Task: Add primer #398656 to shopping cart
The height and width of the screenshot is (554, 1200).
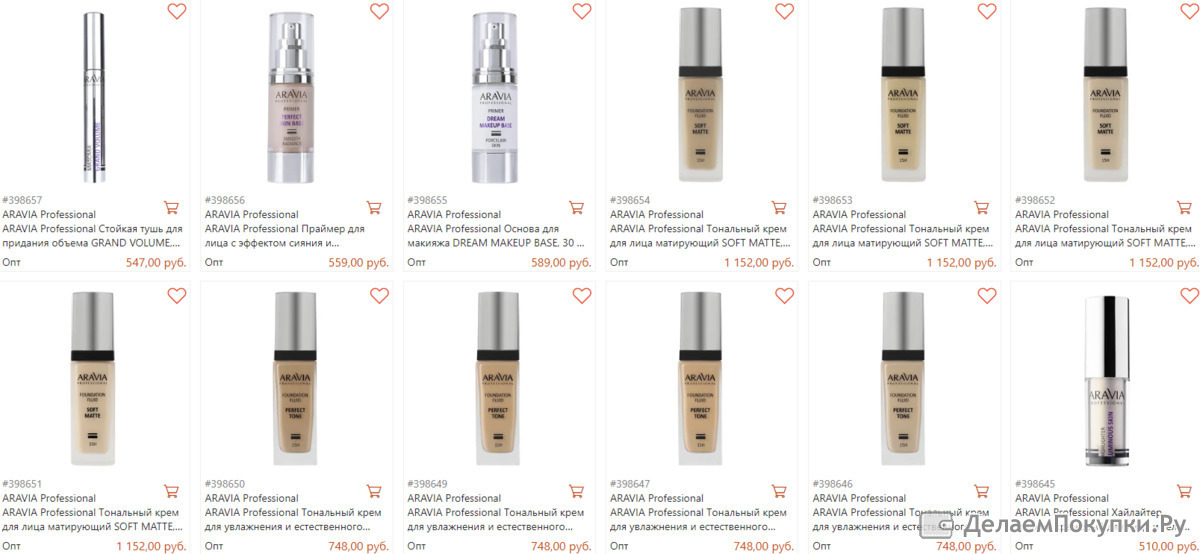Action: click(x=374, y=208)
